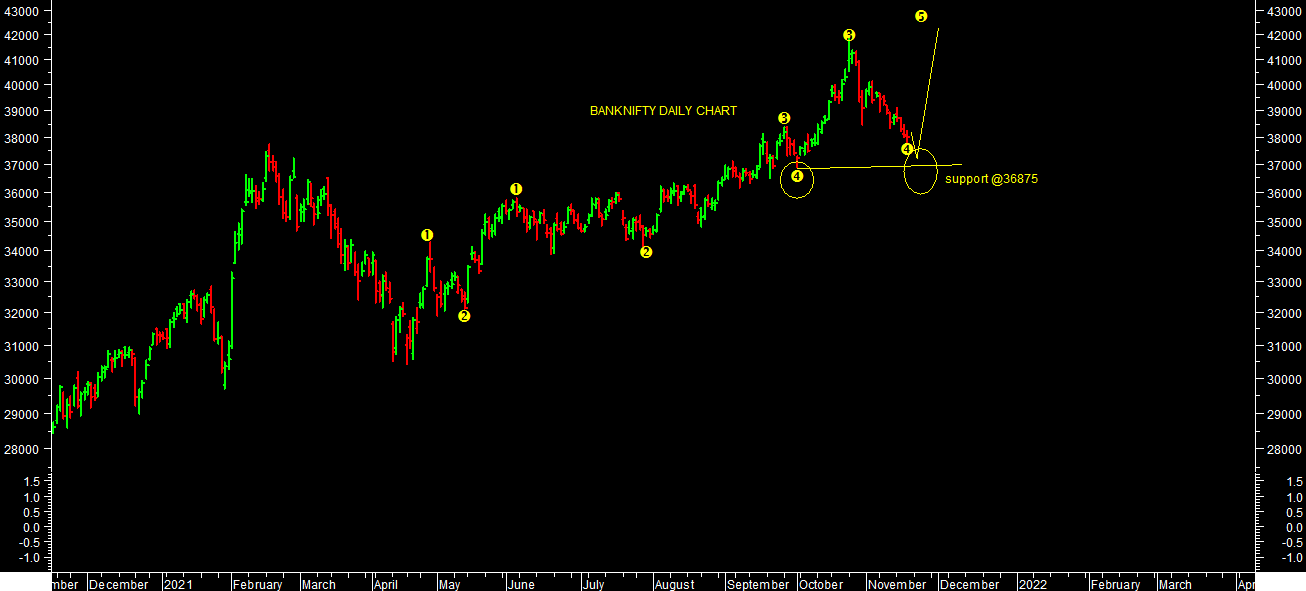Click the wave 5 marker atop the projection line
Image resolution: width=1306 pixels, height=591 pixels.
click(x=921, y=16)
